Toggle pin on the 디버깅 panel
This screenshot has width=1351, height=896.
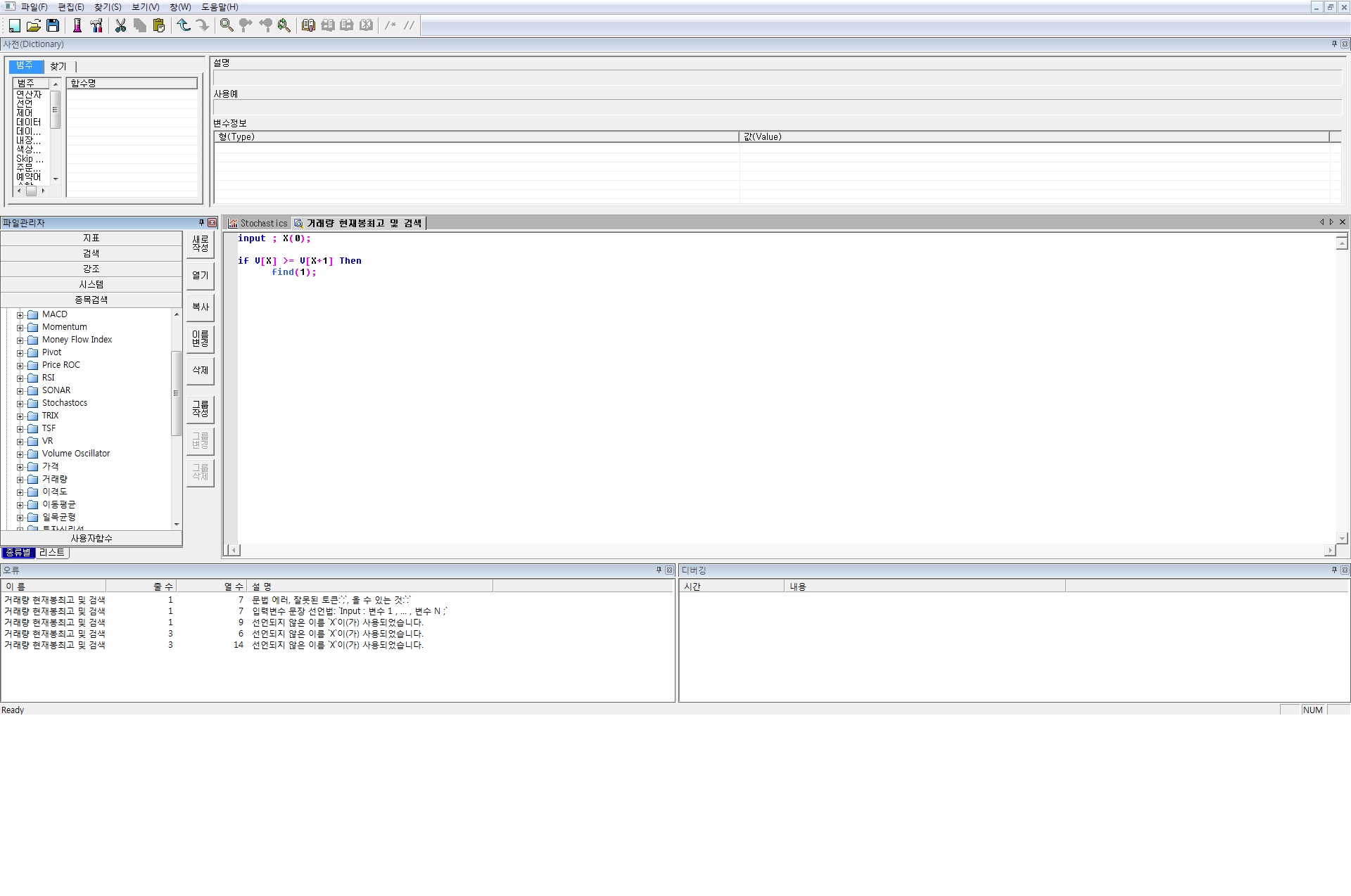(x=1333, y=570)
